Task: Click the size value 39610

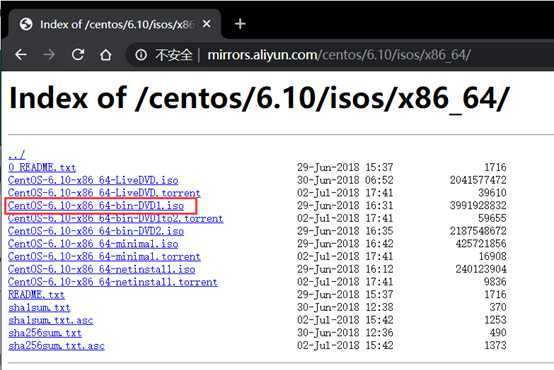Action: tap(492, 193)
